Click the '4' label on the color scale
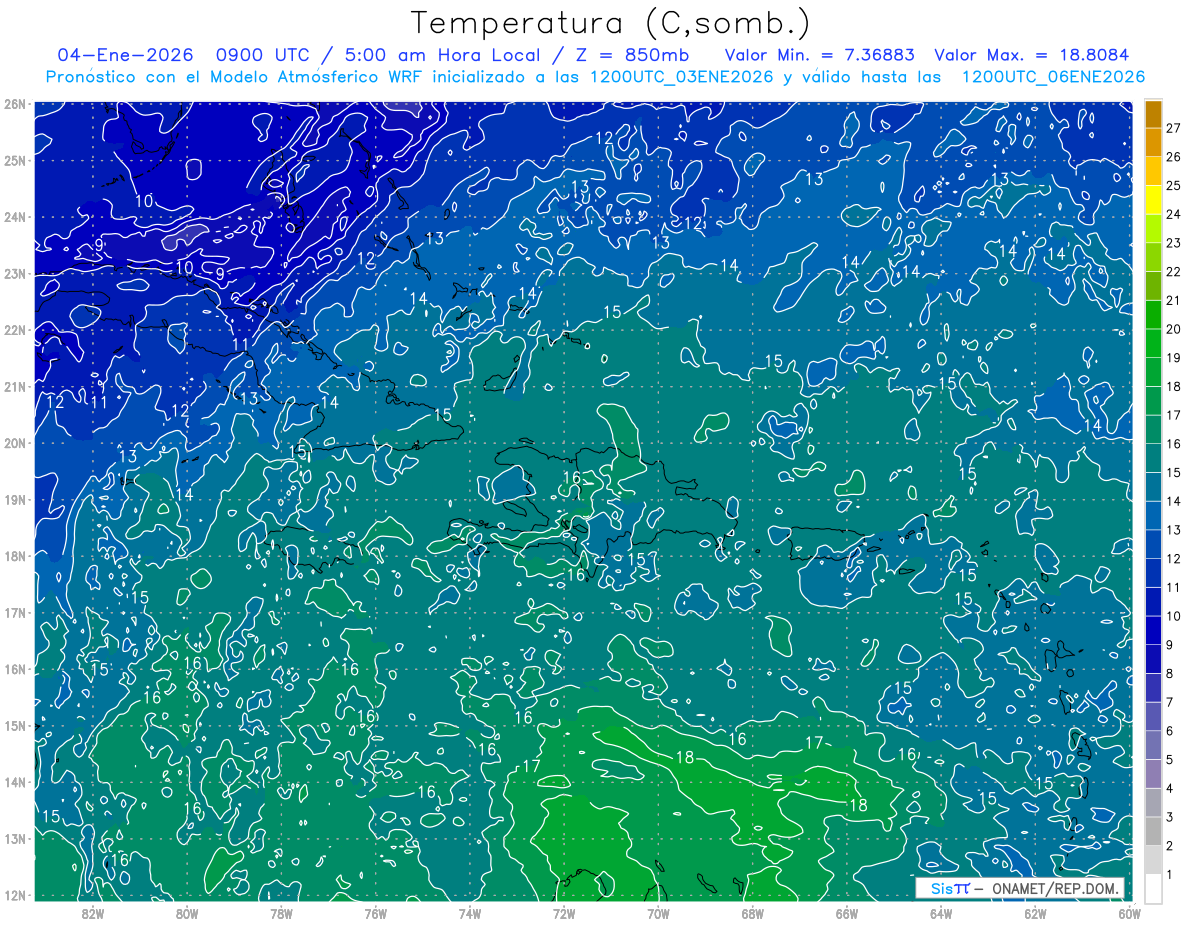 (x=1170, y=789)
